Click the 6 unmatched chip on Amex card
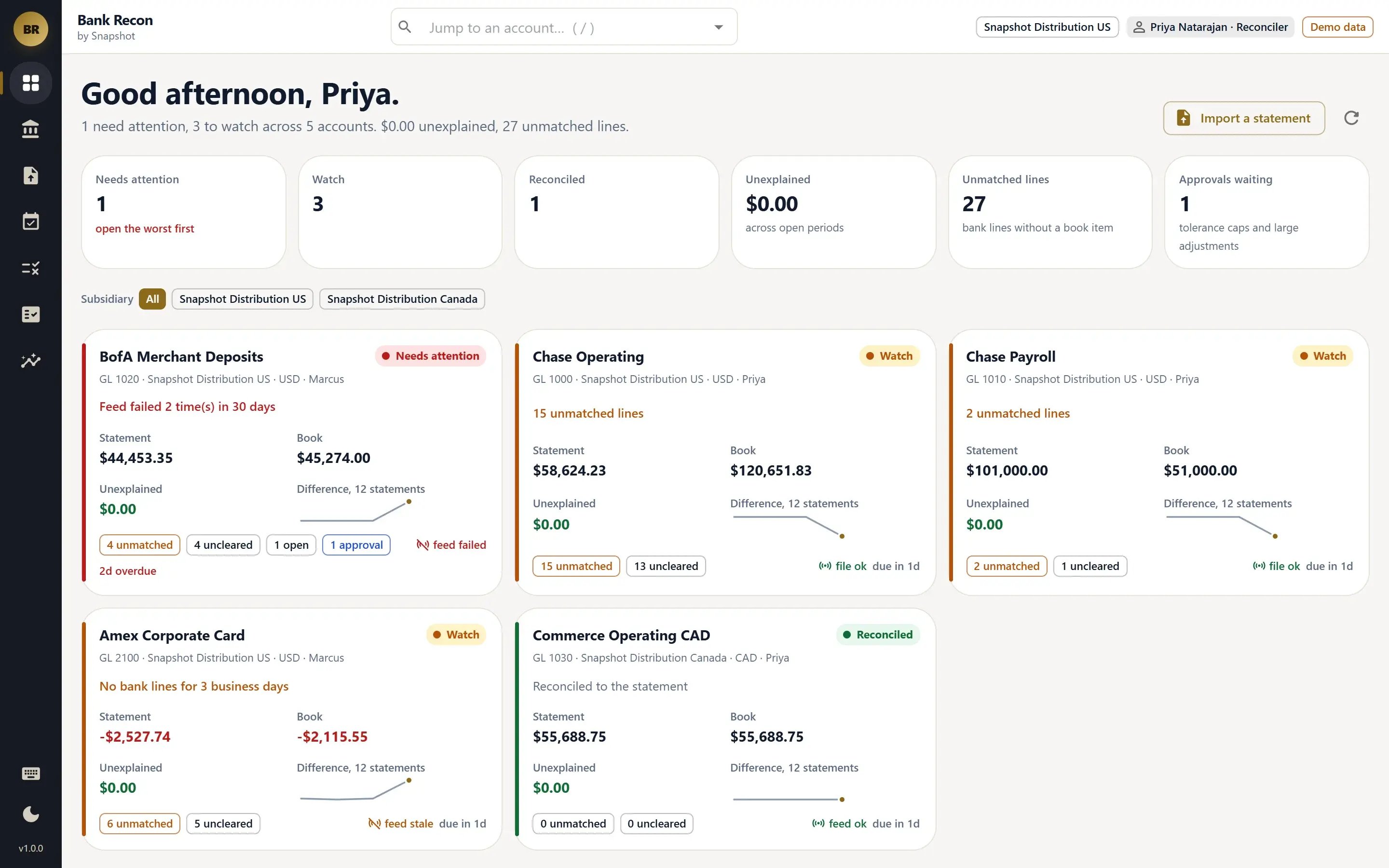This screenshot has width=1389, height=868. 139,824
